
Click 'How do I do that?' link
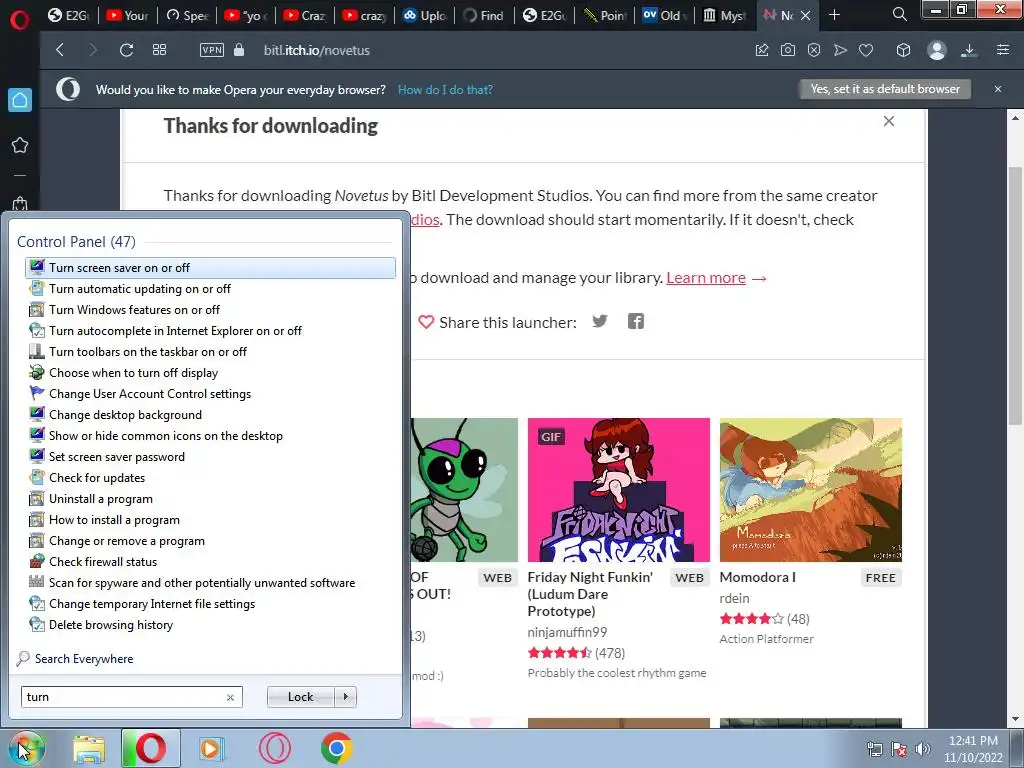point(445,89)
